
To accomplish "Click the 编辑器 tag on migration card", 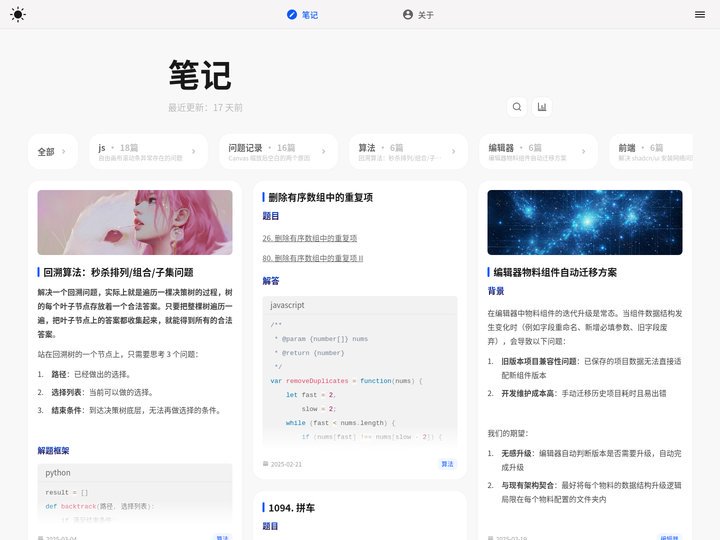I will tap(669, 538).
